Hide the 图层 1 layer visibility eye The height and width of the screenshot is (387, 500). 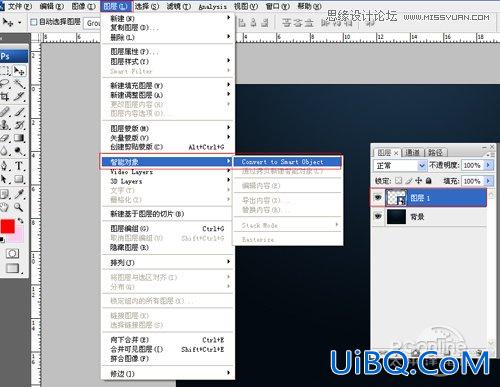click(378, 198)
